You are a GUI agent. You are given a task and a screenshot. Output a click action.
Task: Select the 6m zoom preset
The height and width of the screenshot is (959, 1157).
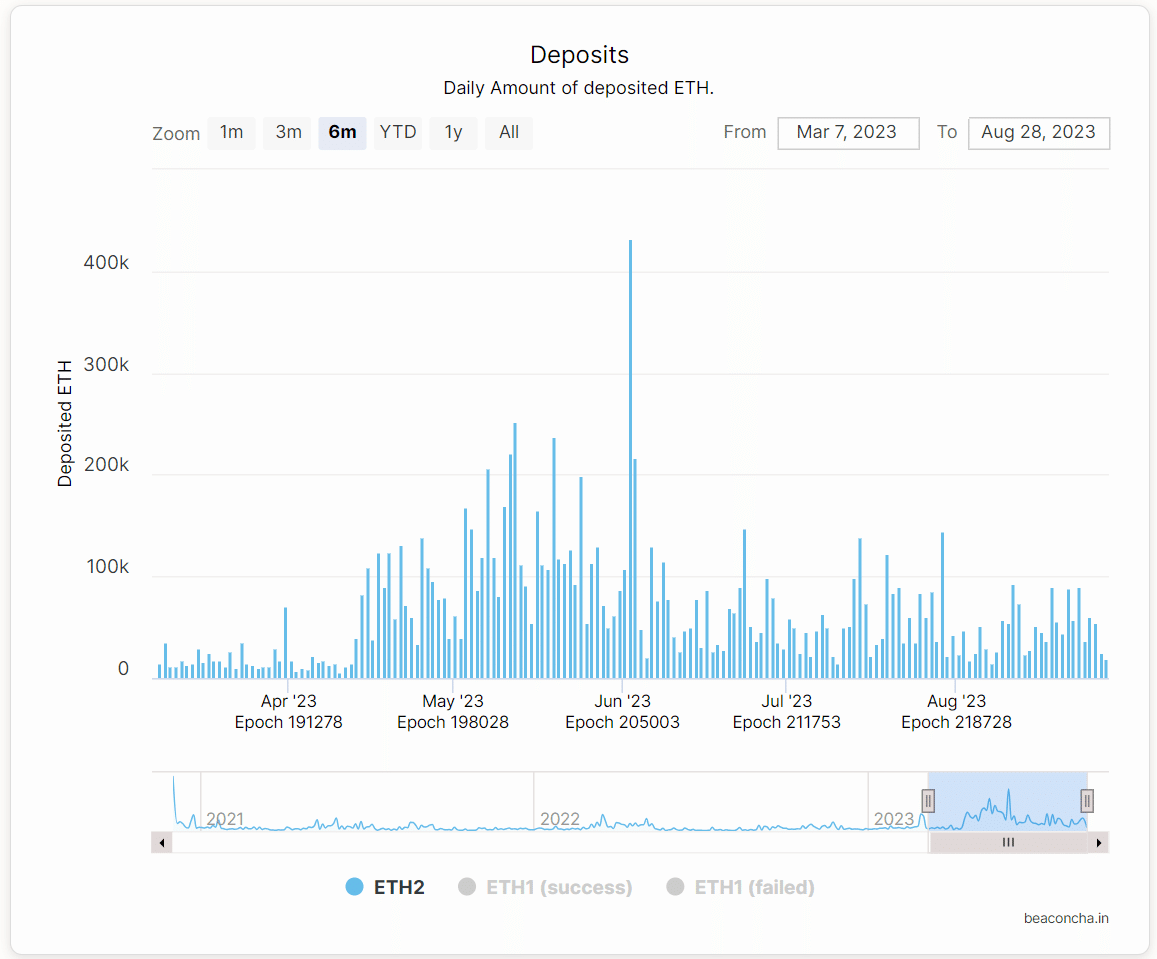pos(342,133)
